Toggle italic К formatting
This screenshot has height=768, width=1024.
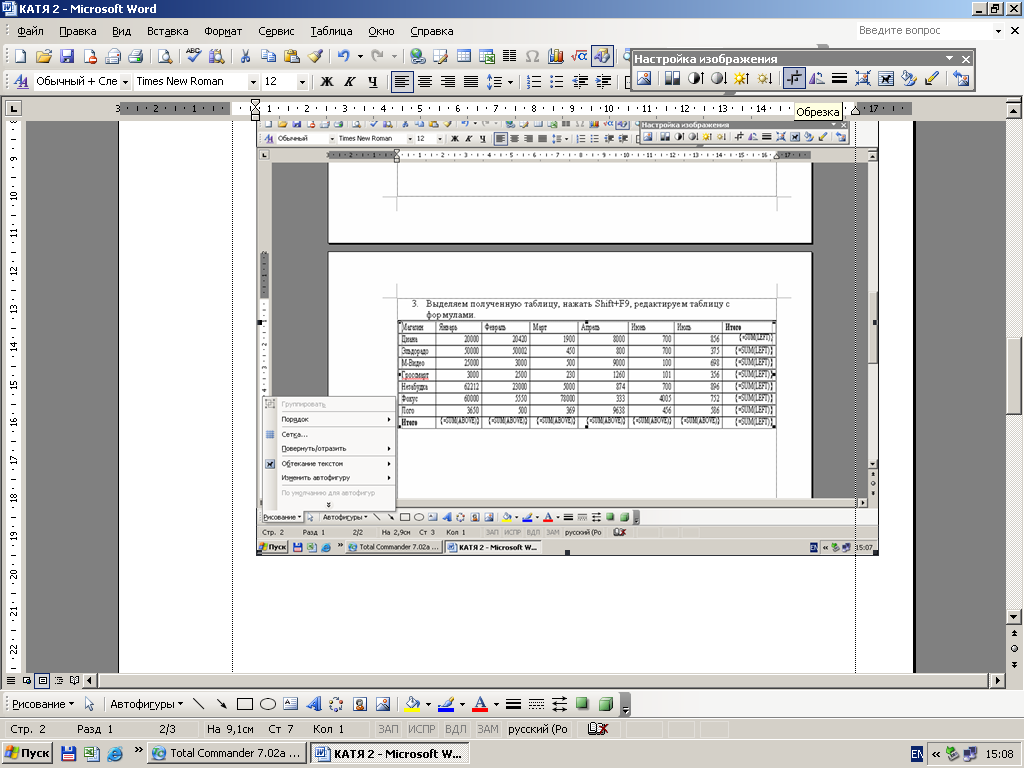coord(349,82)
